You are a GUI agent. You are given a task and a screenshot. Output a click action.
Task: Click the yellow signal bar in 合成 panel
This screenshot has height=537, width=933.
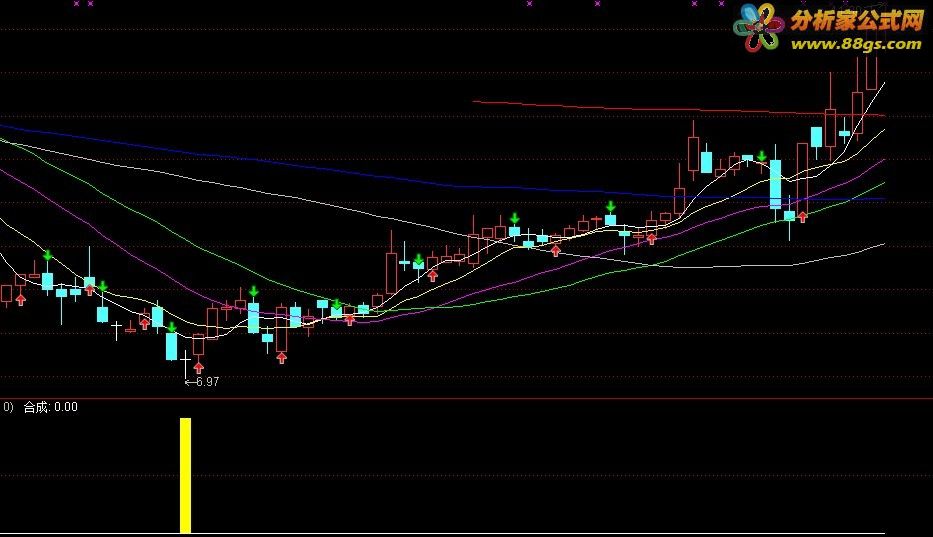pos(186,475)
